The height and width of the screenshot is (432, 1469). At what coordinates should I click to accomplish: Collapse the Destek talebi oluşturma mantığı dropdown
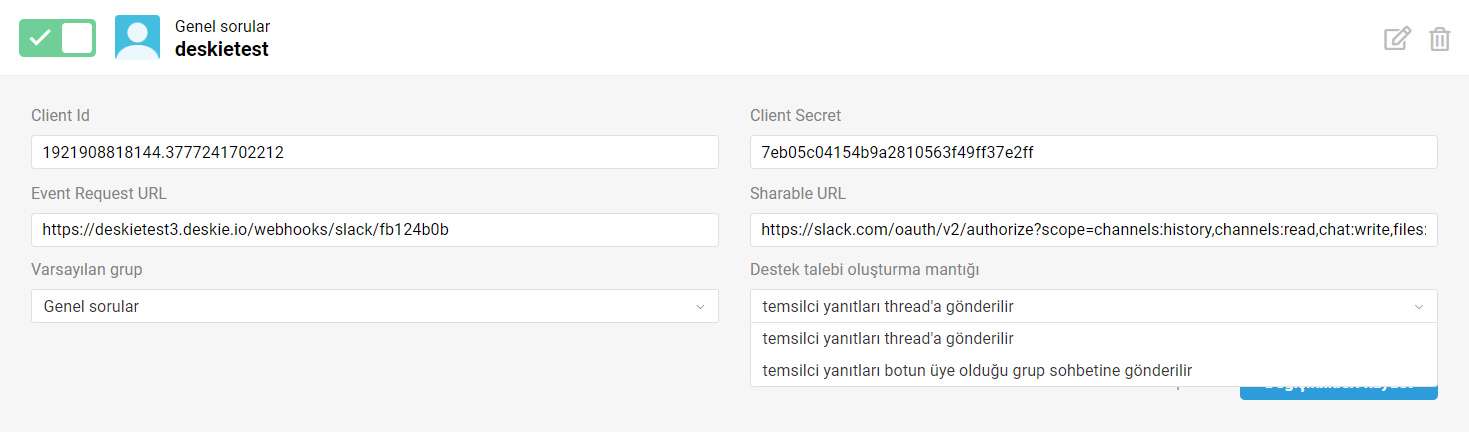[x=1094, y=306]
